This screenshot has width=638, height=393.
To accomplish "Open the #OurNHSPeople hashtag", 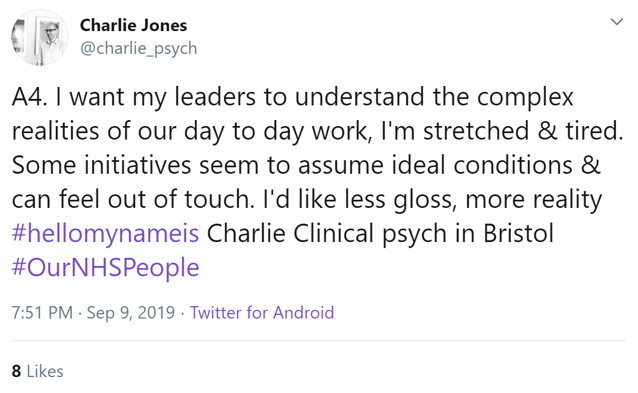I will (x=105, y=268).
